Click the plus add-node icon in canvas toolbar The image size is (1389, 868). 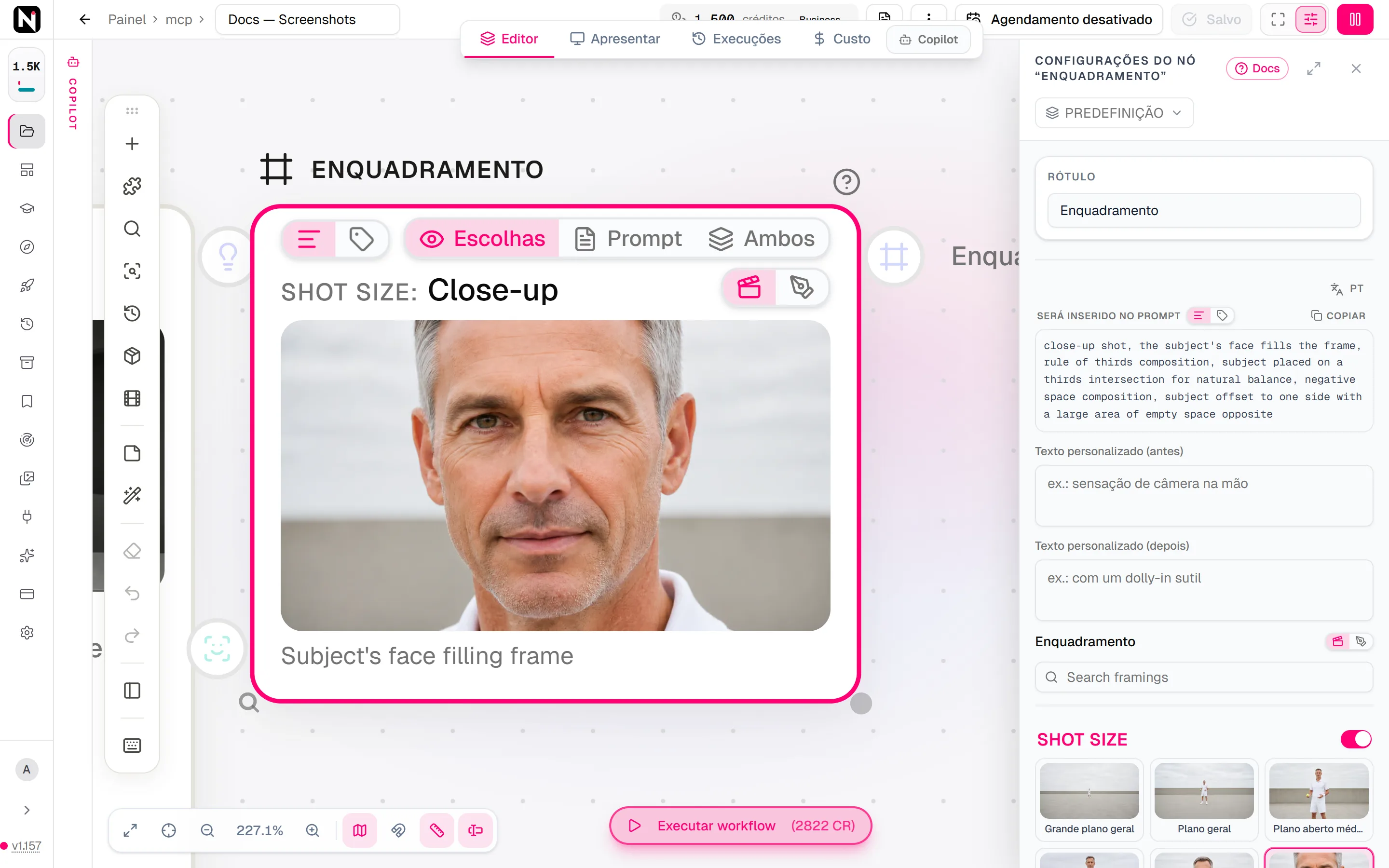(x=132, y=144)
